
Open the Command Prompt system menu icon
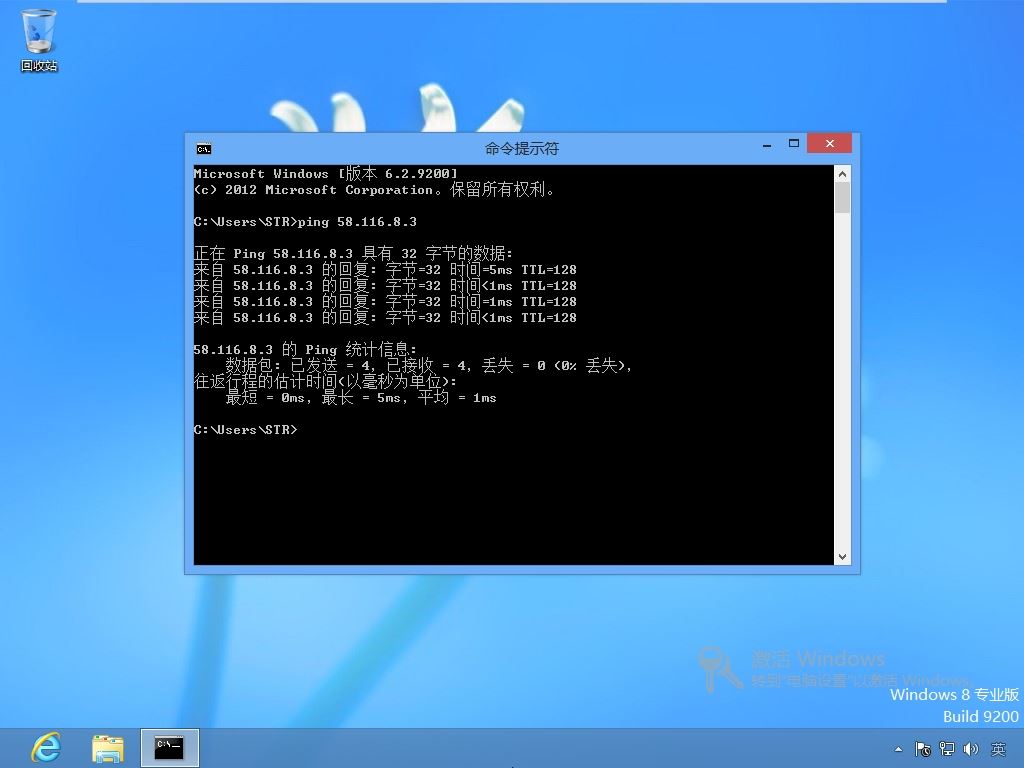pyautogui.click(x=204, y=149)
